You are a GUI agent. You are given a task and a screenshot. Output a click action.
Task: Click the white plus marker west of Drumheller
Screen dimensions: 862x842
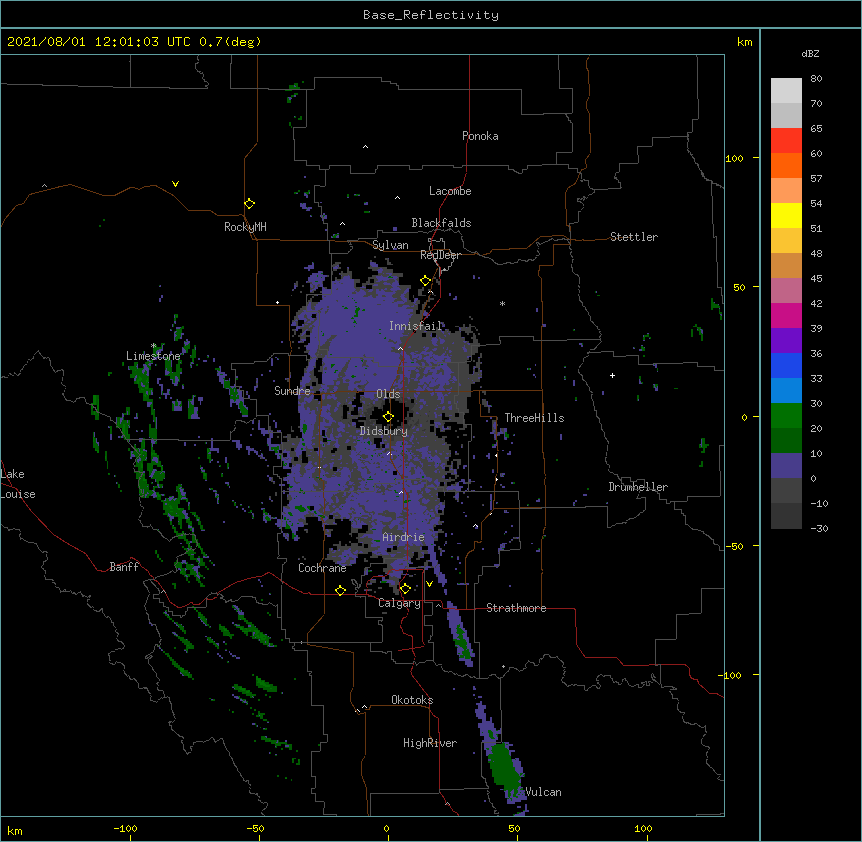pos(612,375)
